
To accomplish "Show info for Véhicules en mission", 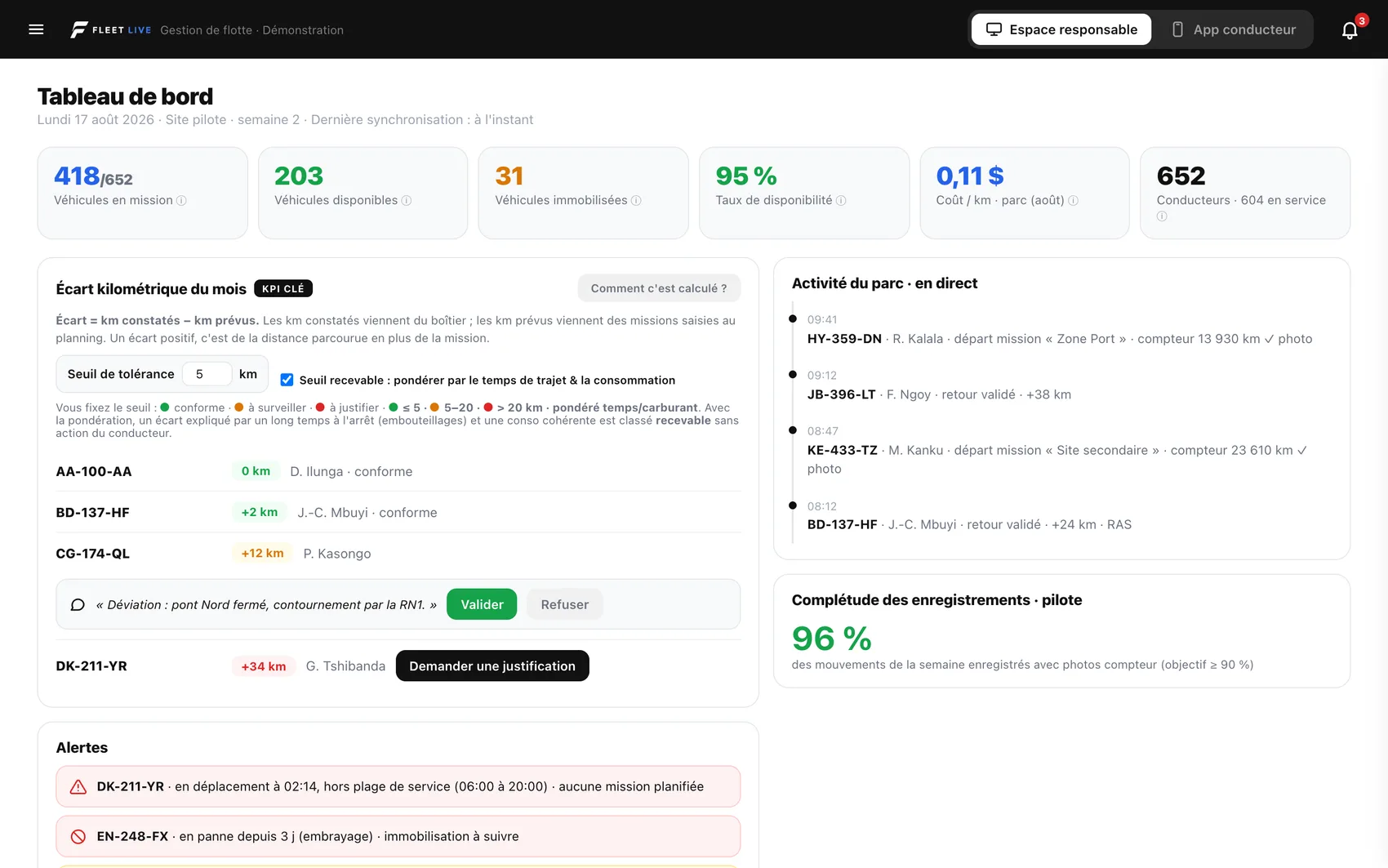I will pos(181,201).
